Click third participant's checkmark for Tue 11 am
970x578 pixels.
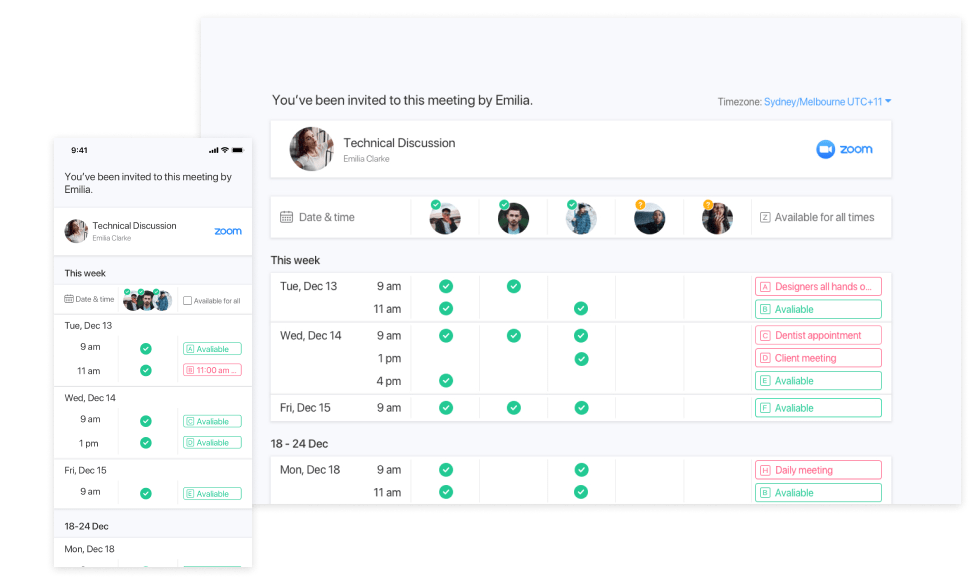tap(581, 308)
